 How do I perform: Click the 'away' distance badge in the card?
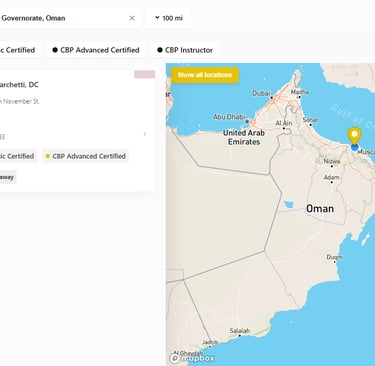coord(8,177)
